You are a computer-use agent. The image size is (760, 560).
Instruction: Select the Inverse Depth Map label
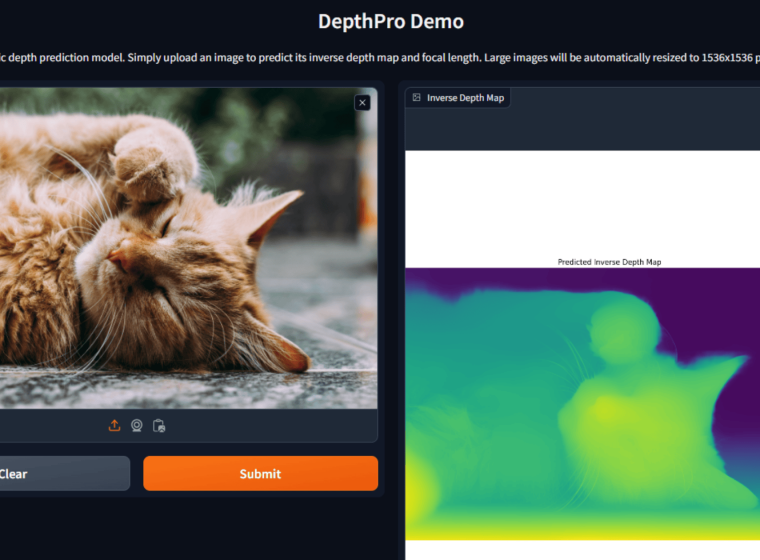[x=465, y=98]
